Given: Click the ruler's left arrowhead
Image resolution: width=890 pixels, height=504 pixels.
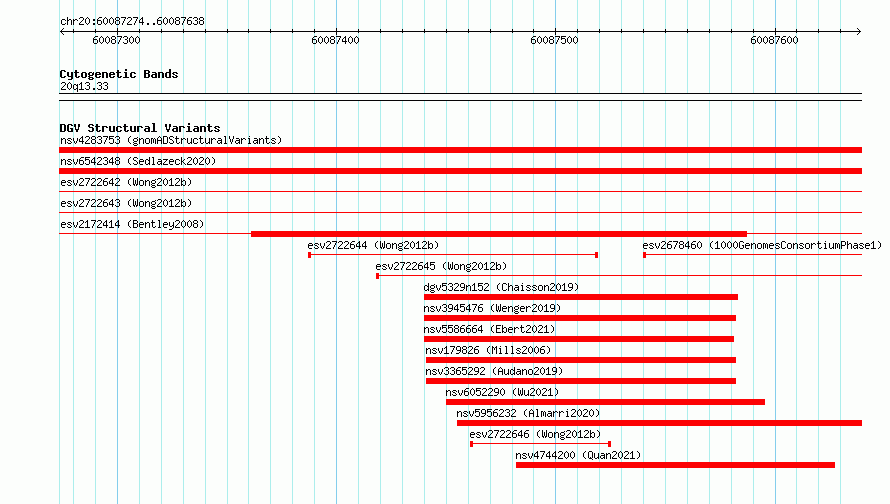Looking at the screenshot, I should pyautogui.click(x=62, y=32).
